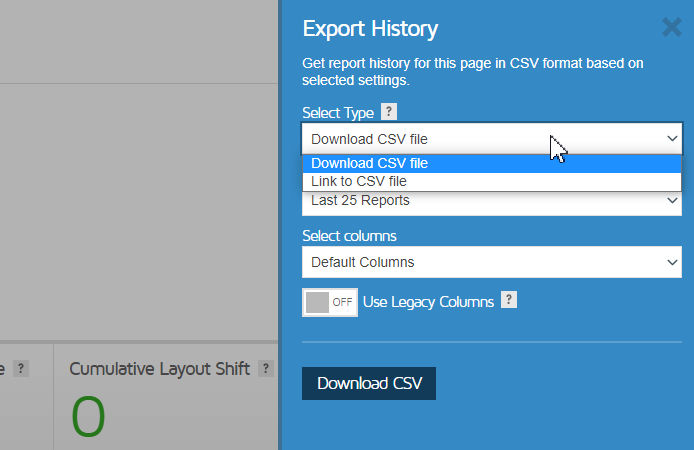Click the OFF label on legacy toggle
Image resolution: width=694 pixels, height=450 pixels.
[x=342, y=302]
